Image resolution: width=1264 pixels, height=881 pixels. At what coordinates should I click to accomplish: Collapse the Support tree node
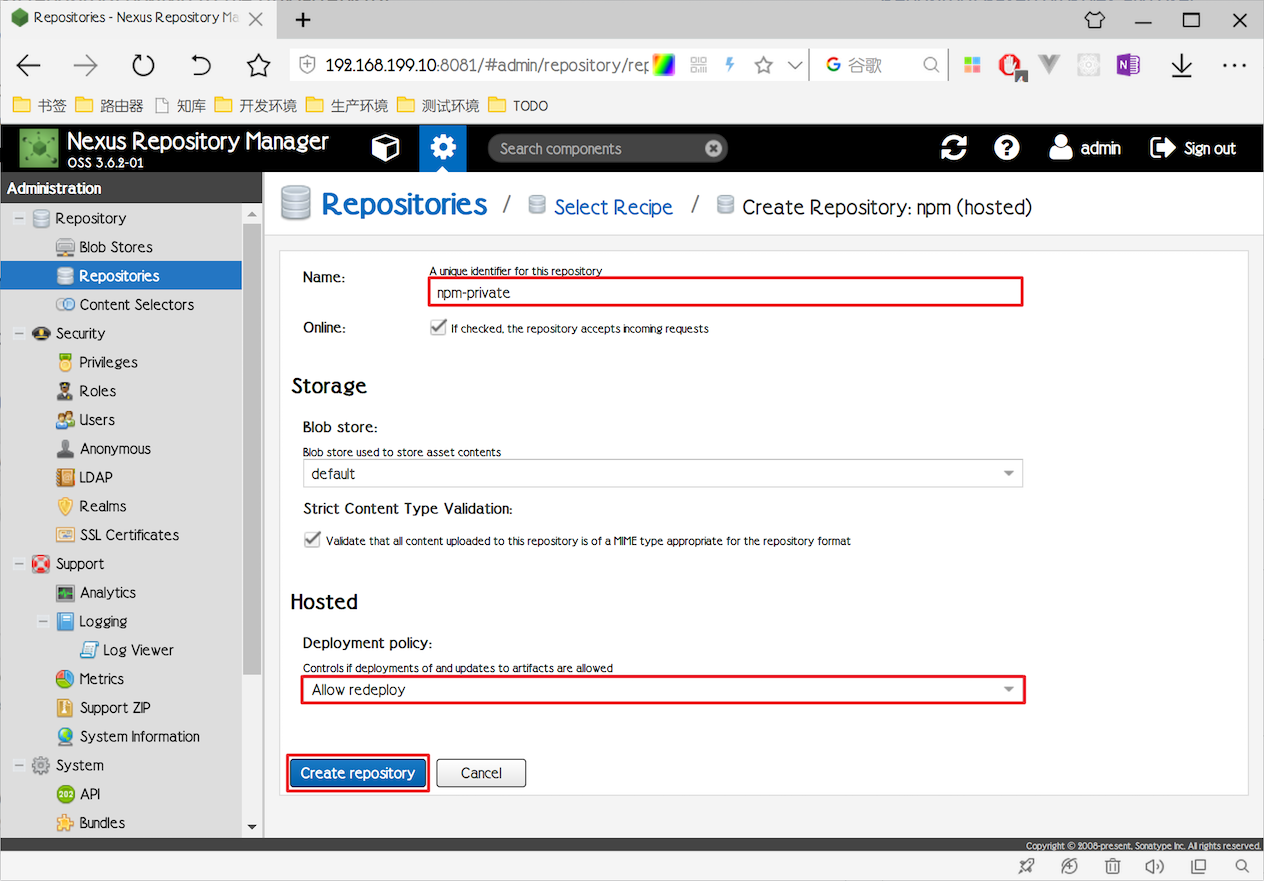tap(19, 564)
